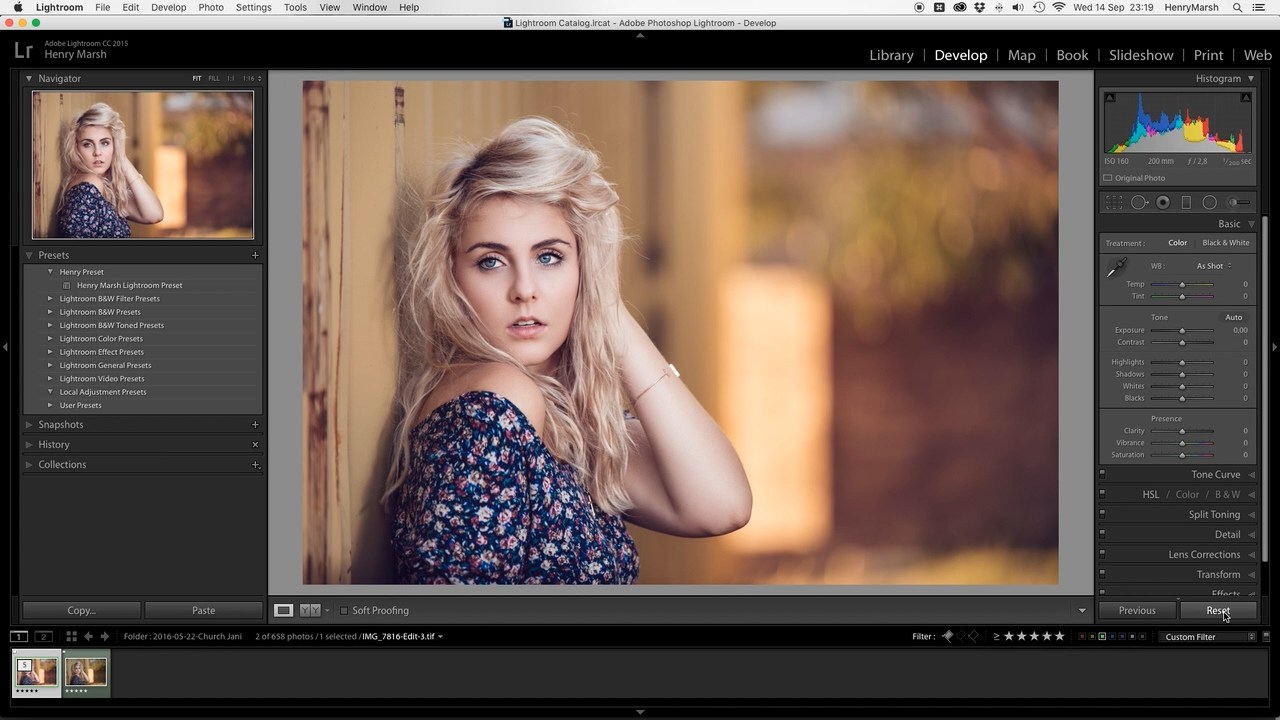Select the Crop Overlay tool

(1114, 203)
